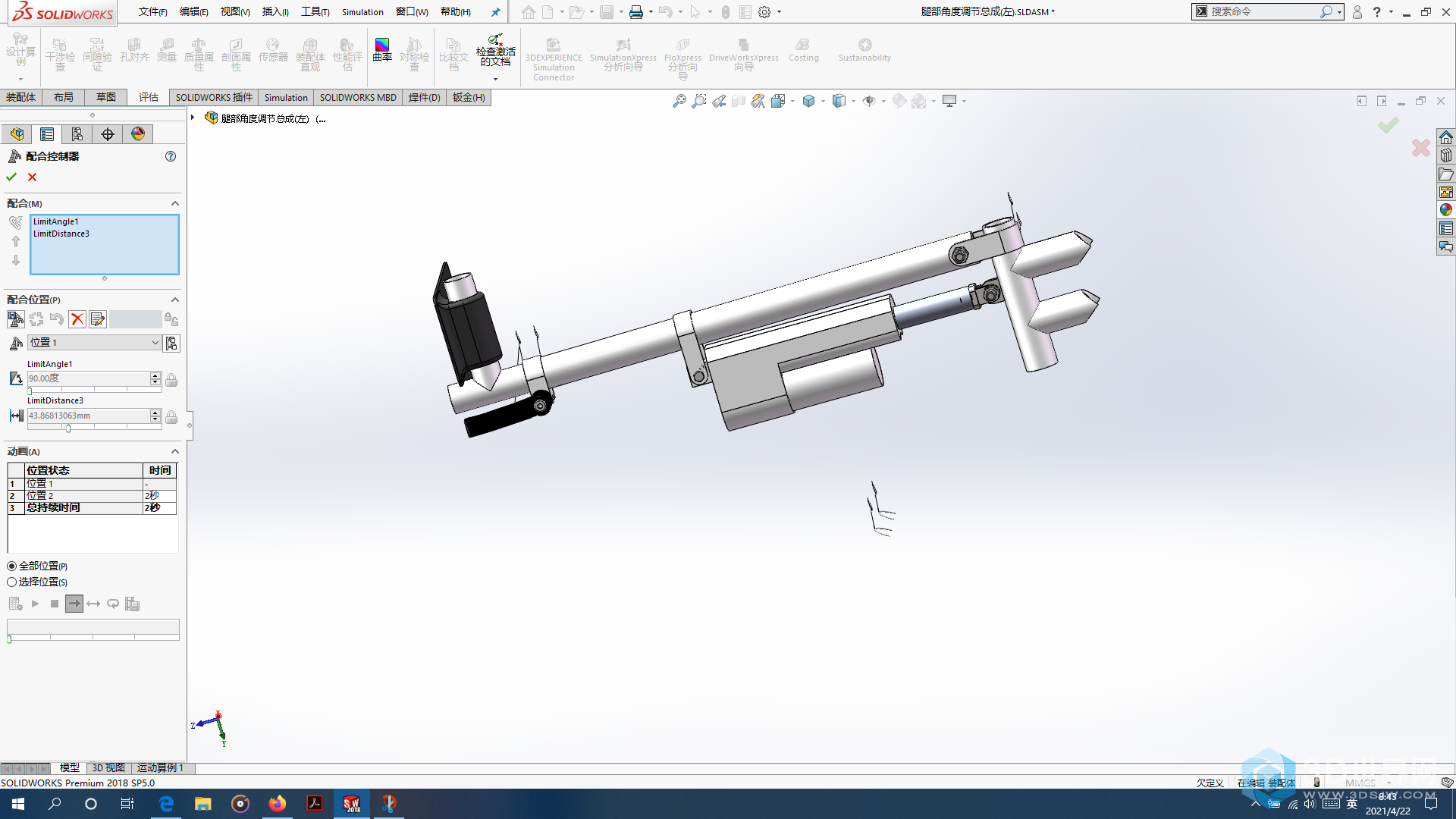Click the check active document (检查激活的文档) icon
1456x819 pixels.
[x=495, y=50]
